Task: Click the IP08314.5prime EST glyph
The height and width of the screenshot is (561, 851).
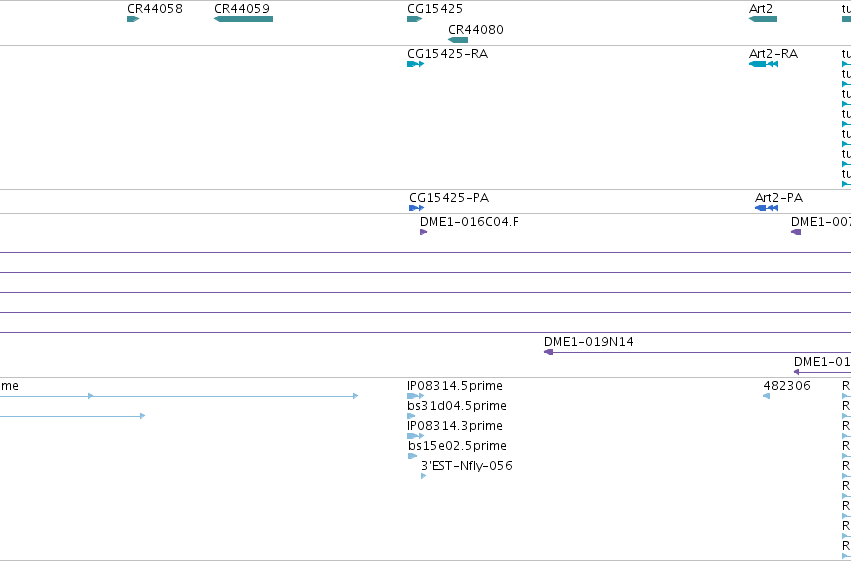Action: point(415,396)
